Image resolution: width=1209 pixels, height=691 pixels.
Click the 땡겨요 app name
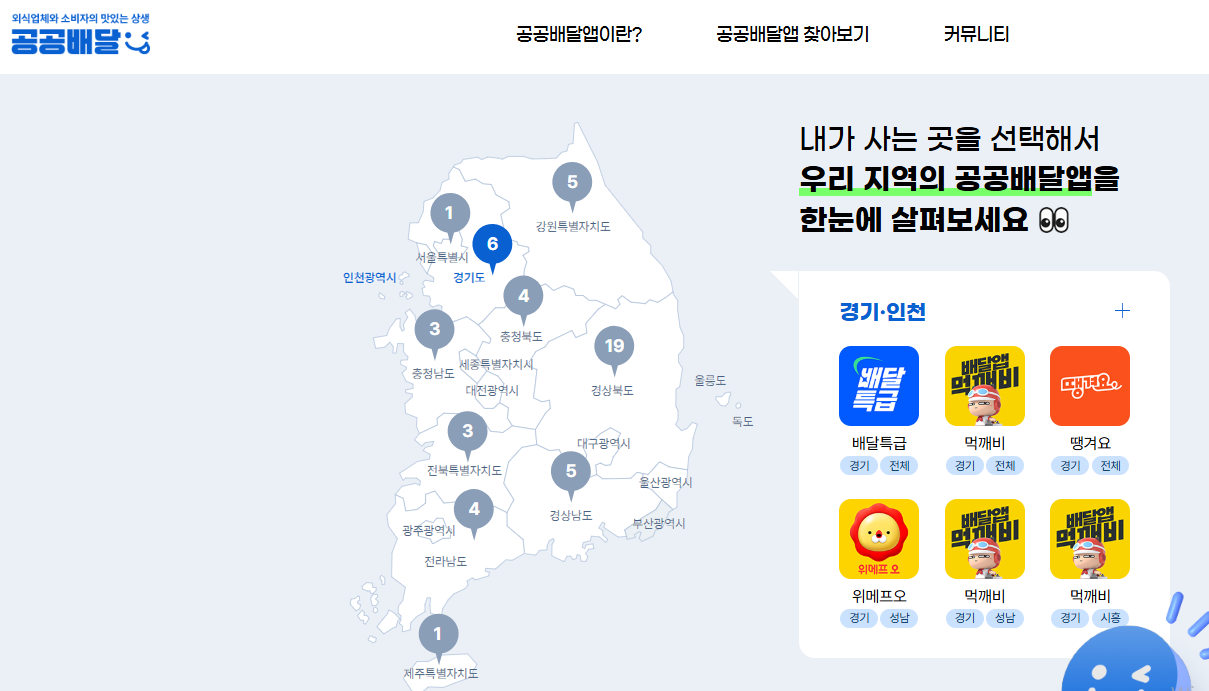coord(1090,443)
